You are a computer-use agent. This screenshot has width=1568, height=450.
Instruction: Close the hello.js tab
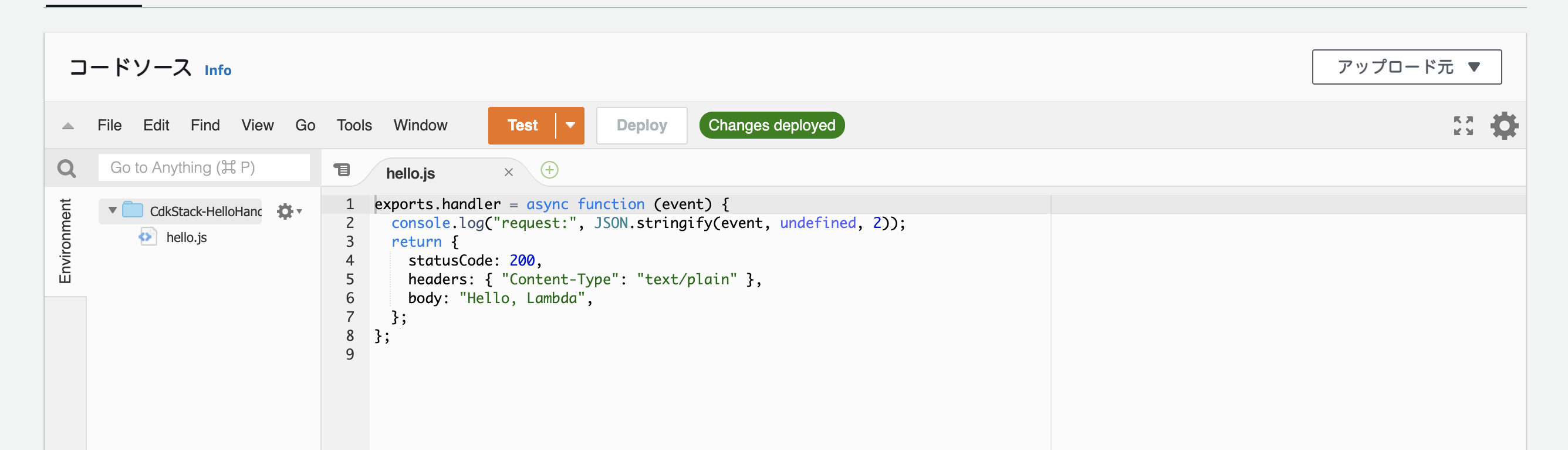coord(508,173)
